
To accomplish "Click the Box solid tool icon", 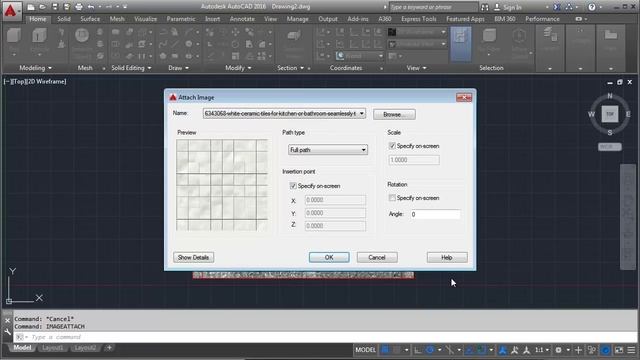I will (x=14, y=37).
